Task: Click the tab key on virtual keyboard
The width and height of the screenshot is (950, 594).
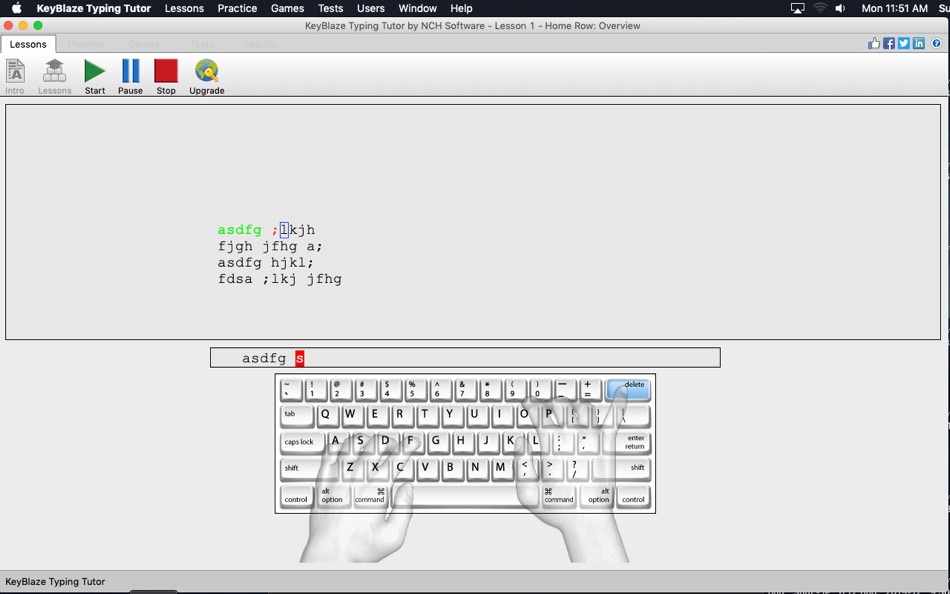Action: pyautogui.click(x=297, y=416)
